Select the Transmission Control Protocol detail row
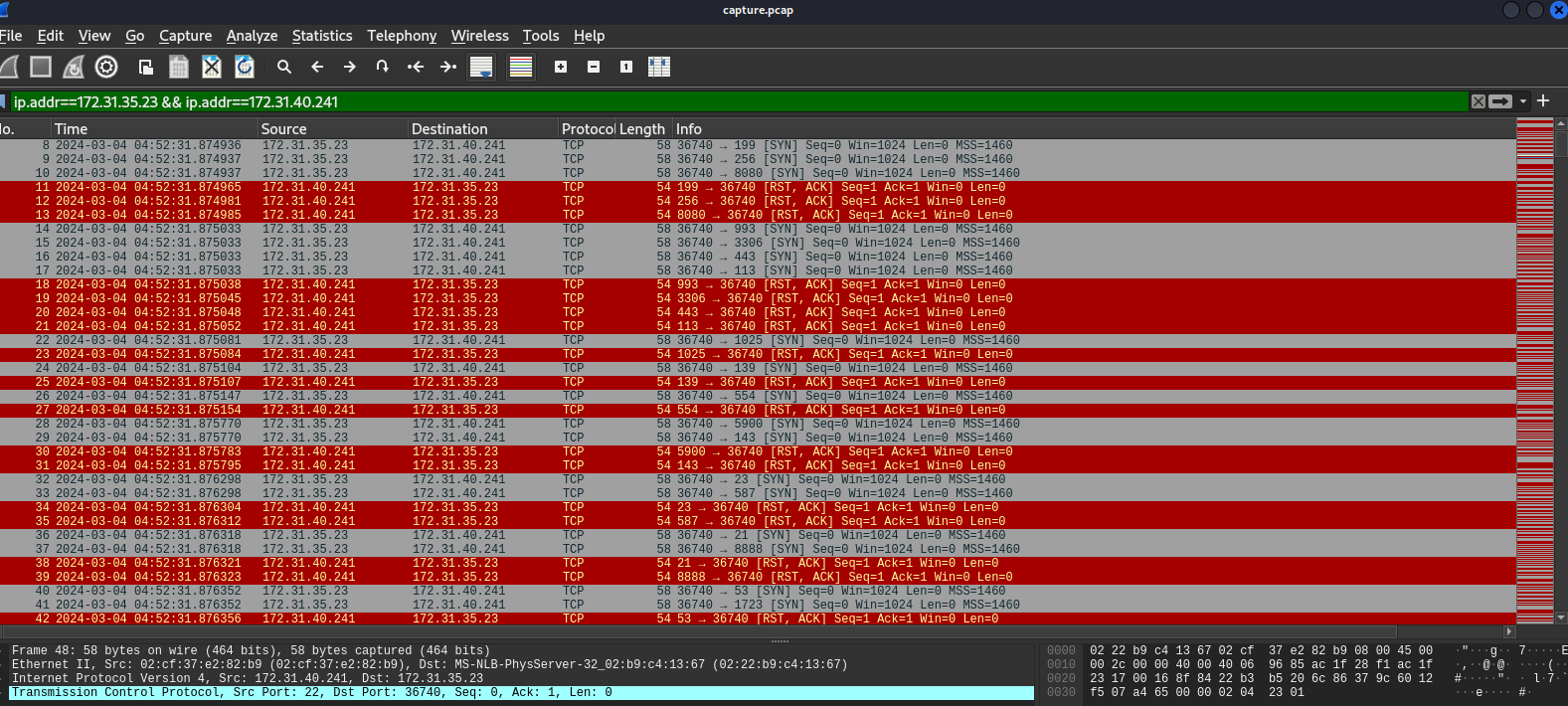The image size is (1568, 706). (x=311, y=692)
